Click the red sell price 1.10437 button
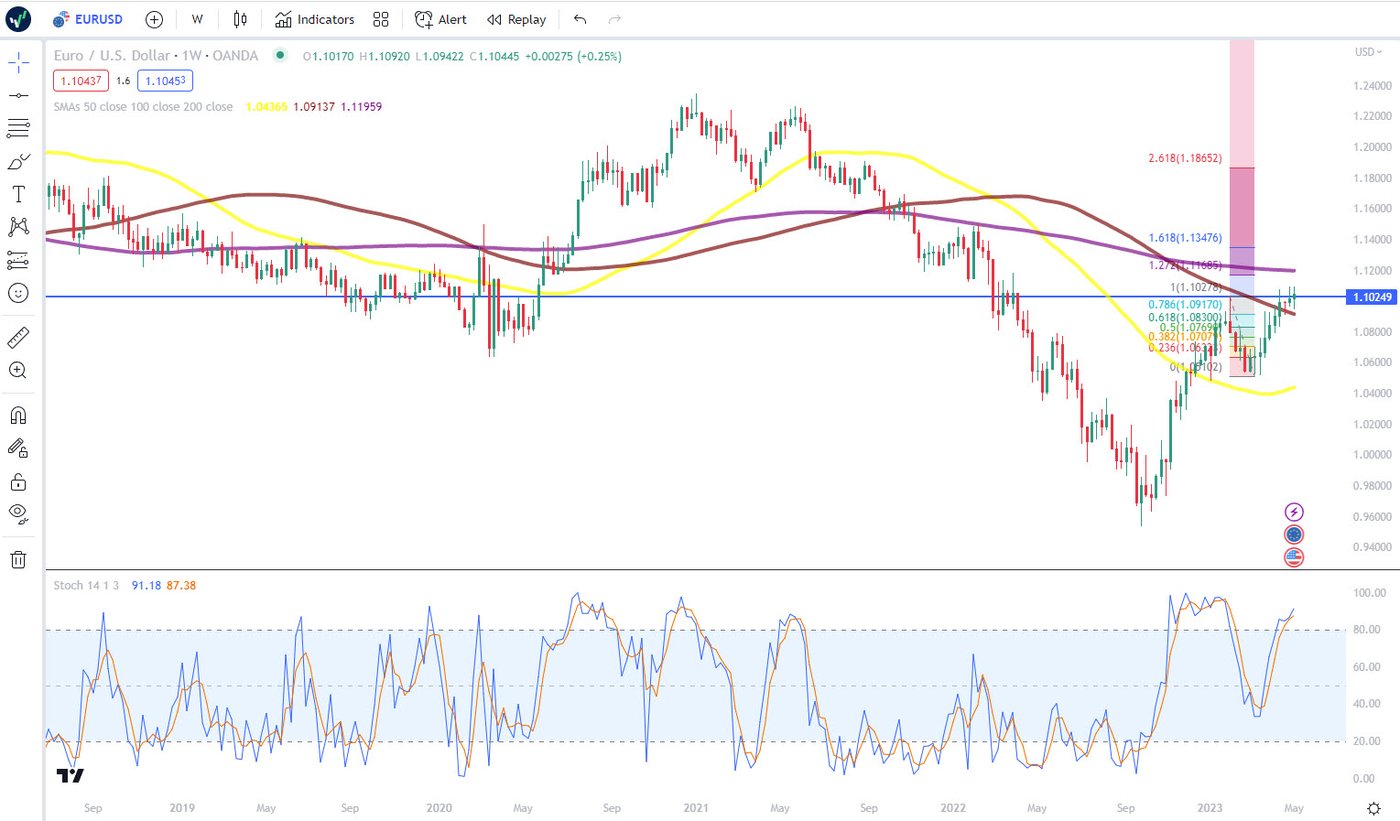Image resolution: width=1400 pixels, height=821 pixels. (x=81, y=80)
